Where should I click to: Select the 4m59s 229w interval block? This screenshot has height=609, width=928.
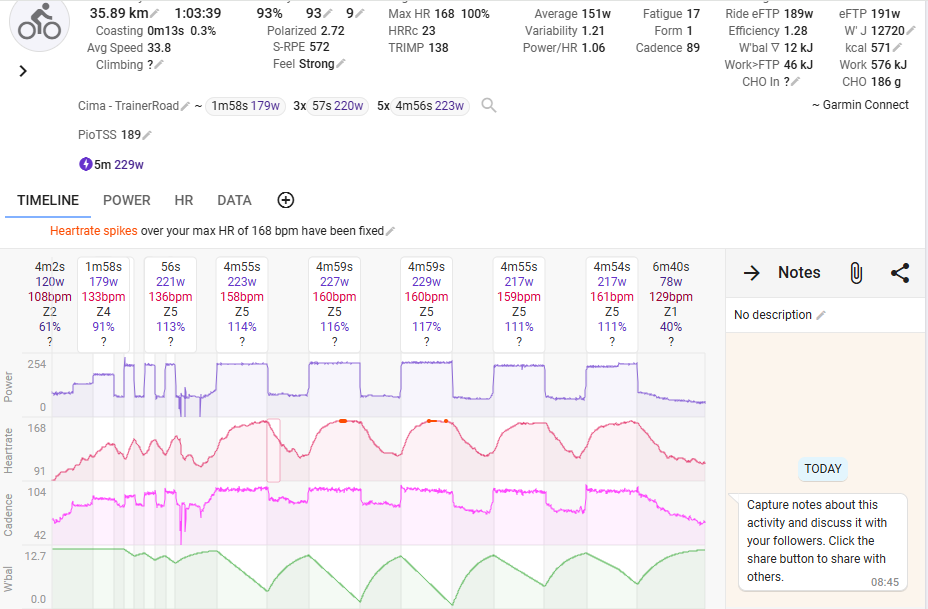[426, 304]
